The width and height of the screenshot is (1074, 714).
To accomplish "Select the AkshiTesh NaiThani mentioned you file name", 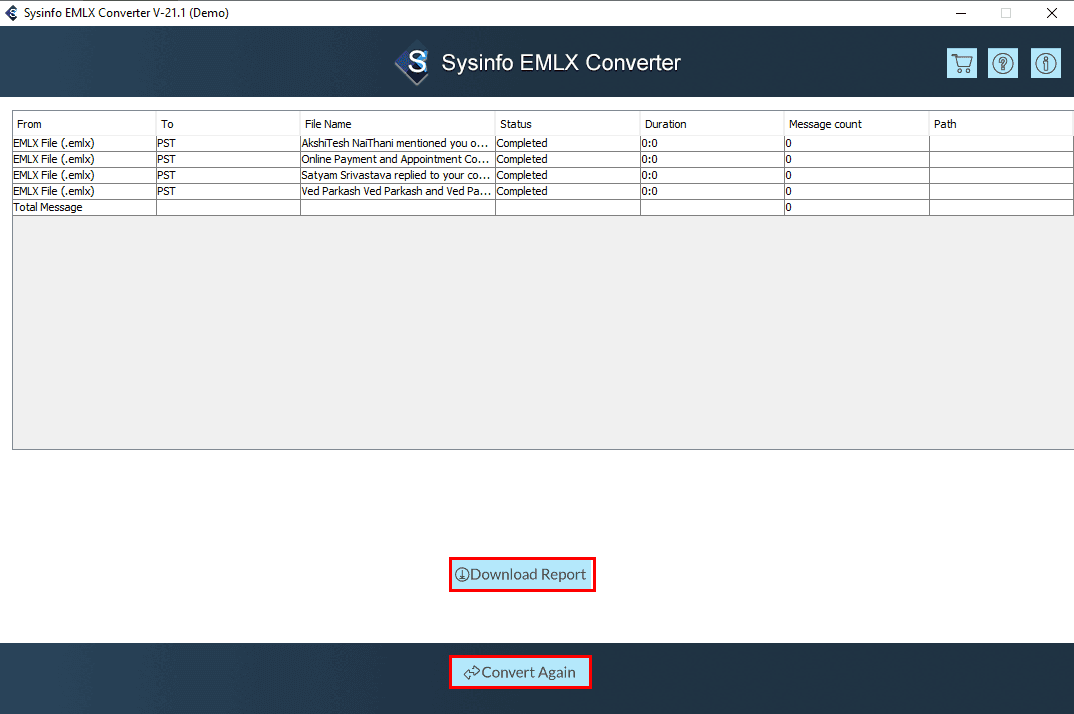I will [x=397, y=143].
